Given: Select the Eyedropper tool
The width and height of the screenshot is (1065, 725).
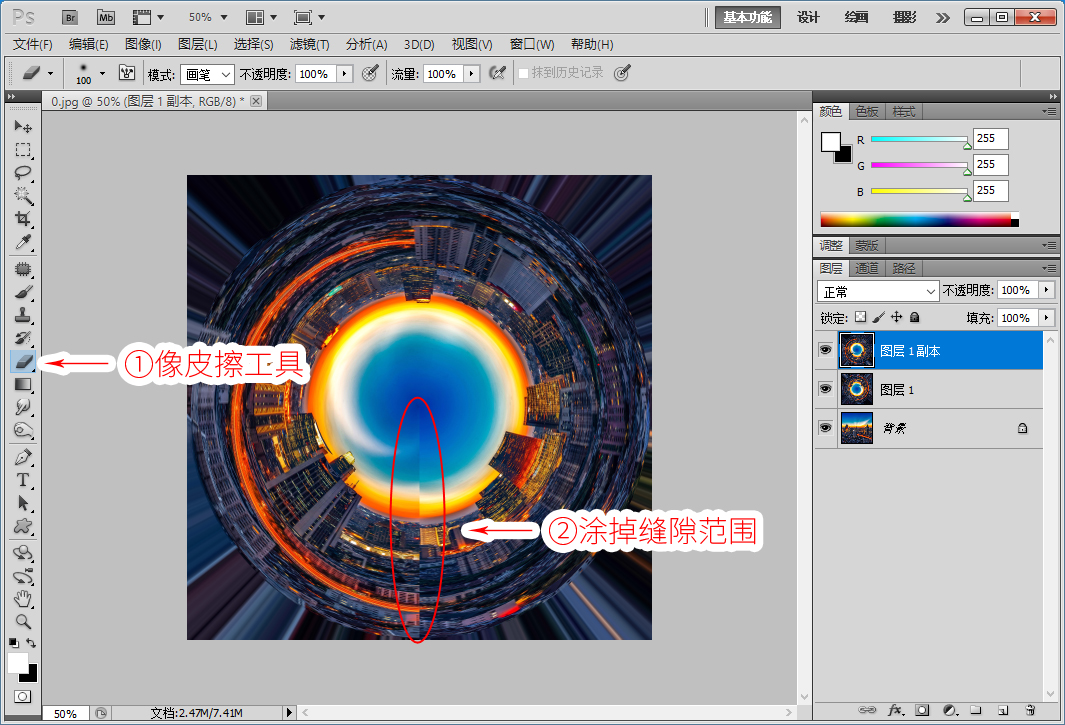Looking at the screenshot, I should coord(23,242).
